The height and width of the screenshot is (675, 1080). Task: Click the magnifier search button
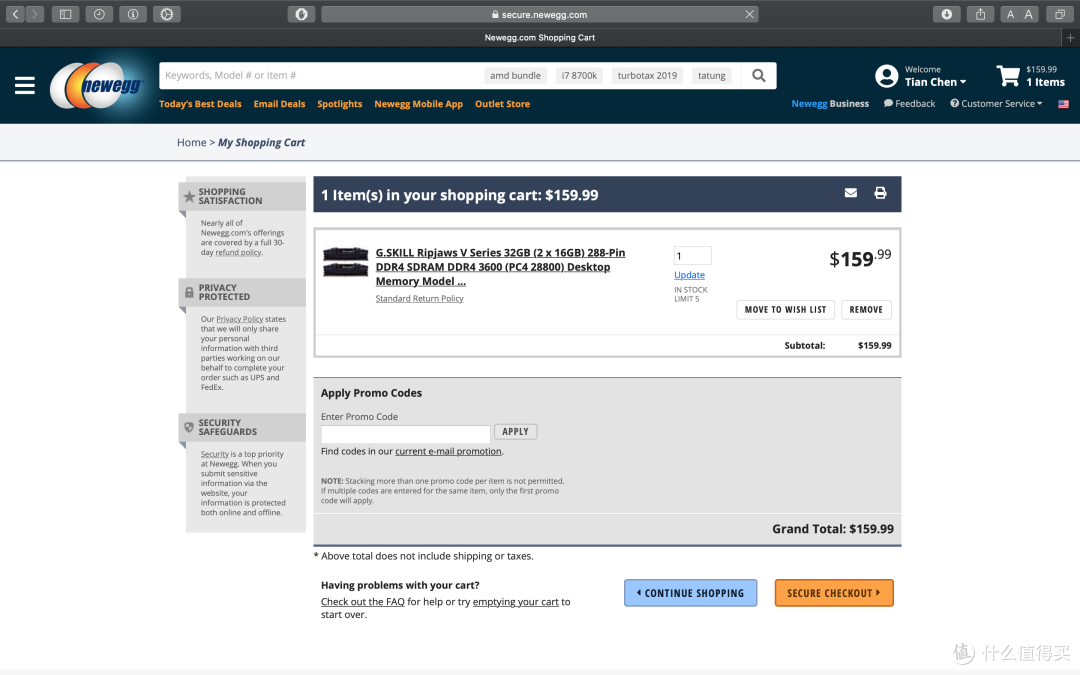(758, 75)
